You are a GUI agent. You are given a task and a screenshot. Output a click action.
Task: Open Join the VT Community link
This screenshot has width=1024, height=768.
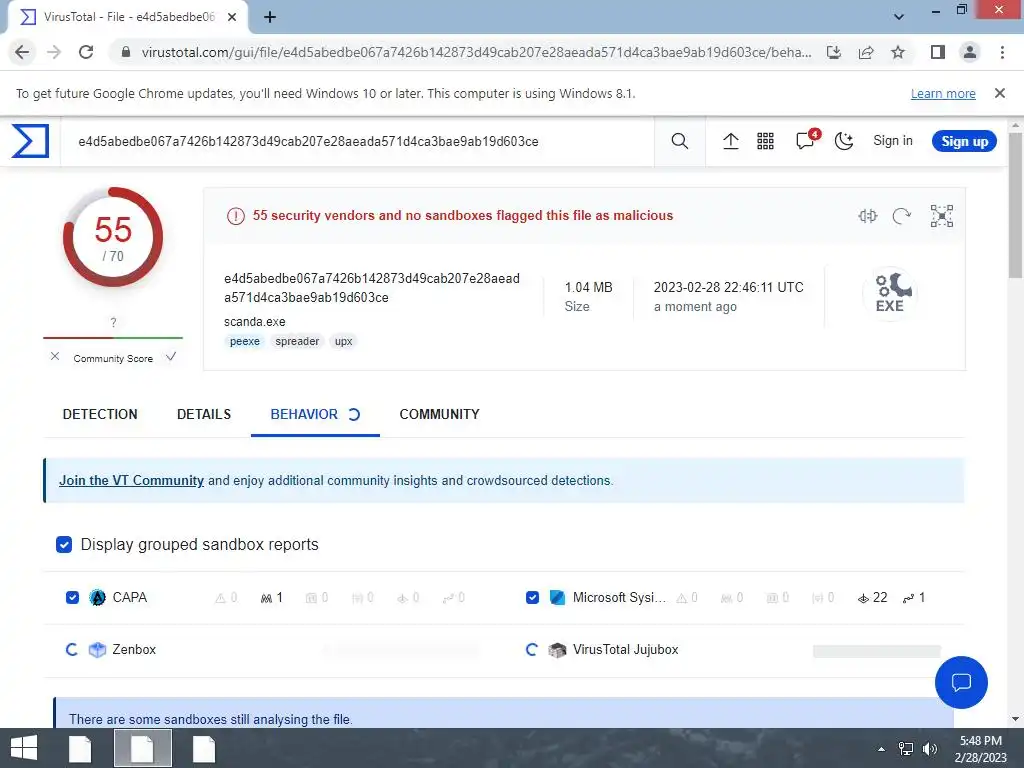[x=131, y=480]
